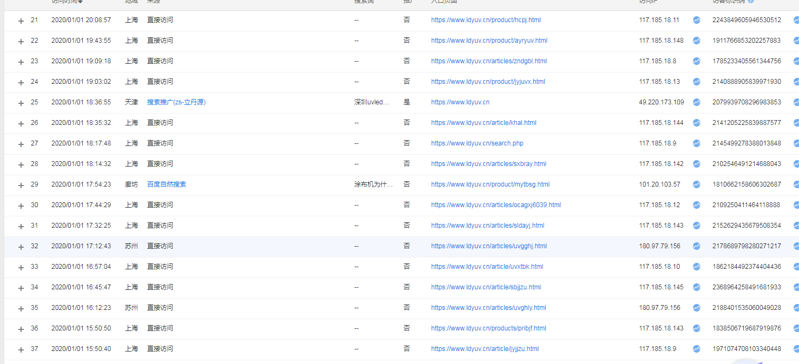This screenshot has height=364, width=799.
Task: Expand visit row 34 details
Action: coord(21,288)
